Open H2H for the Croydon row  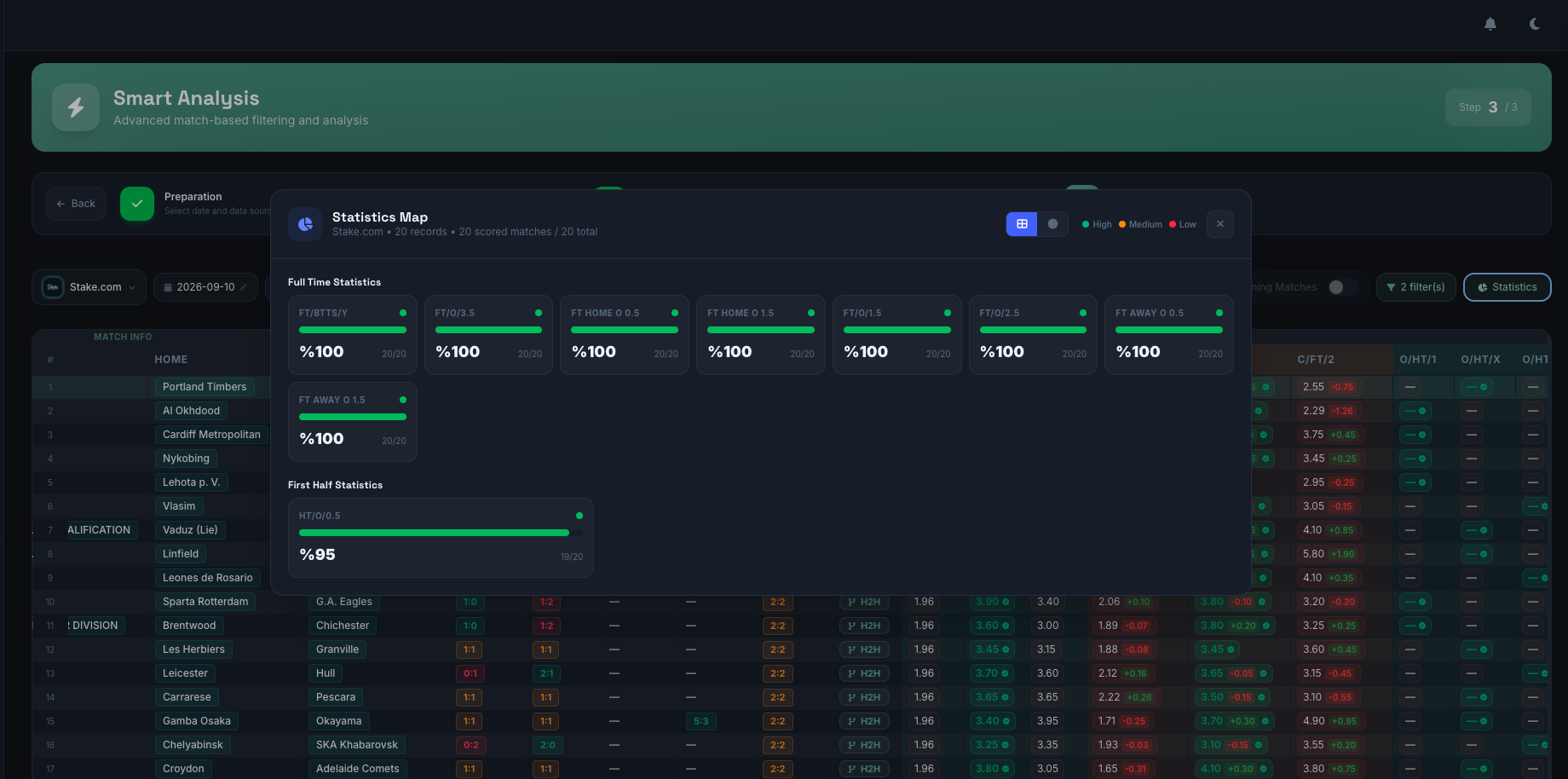point(864,769)
